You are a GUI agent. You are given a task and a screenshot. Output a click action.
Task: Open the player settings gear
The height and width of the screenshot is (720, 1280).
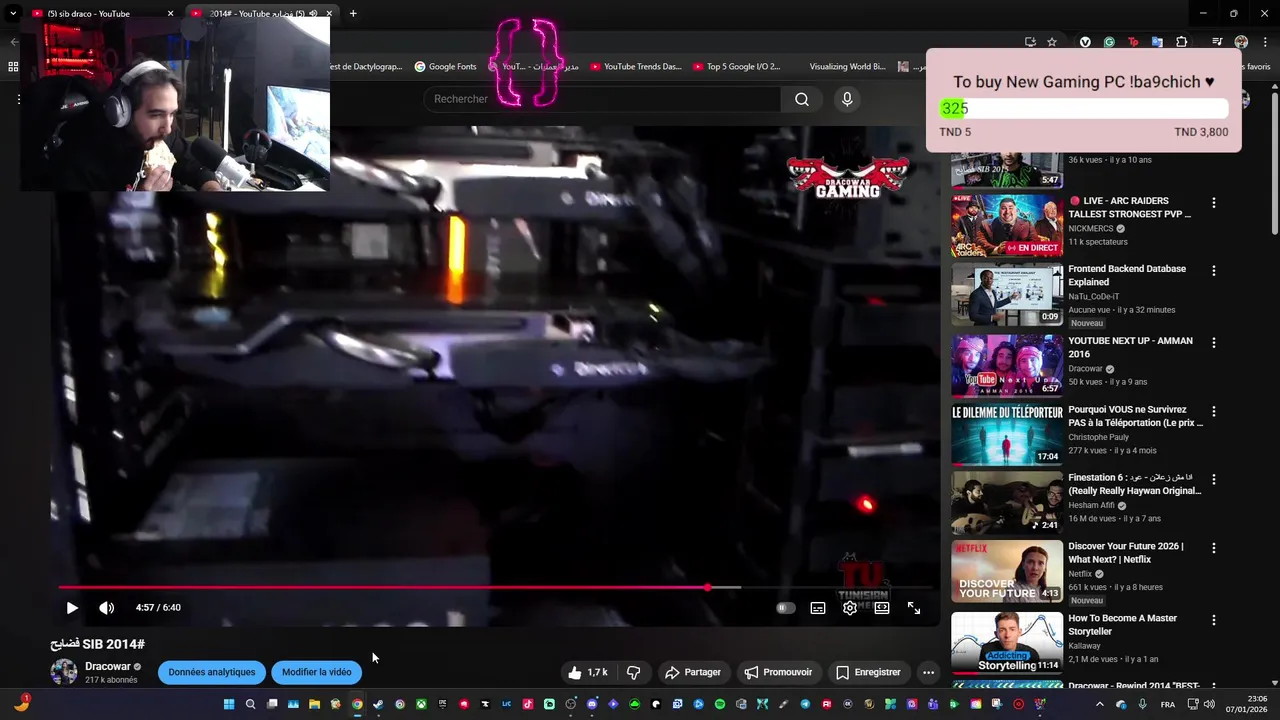click(850, 608)
